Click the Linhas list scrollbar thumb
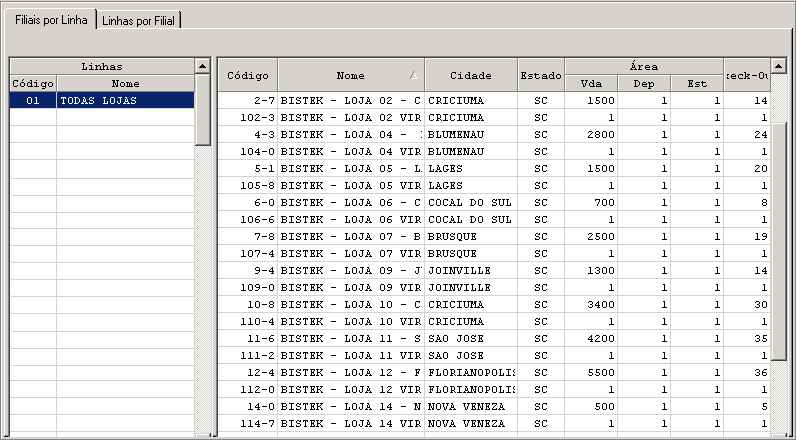 pyautogui.click(x=203, y=109)
